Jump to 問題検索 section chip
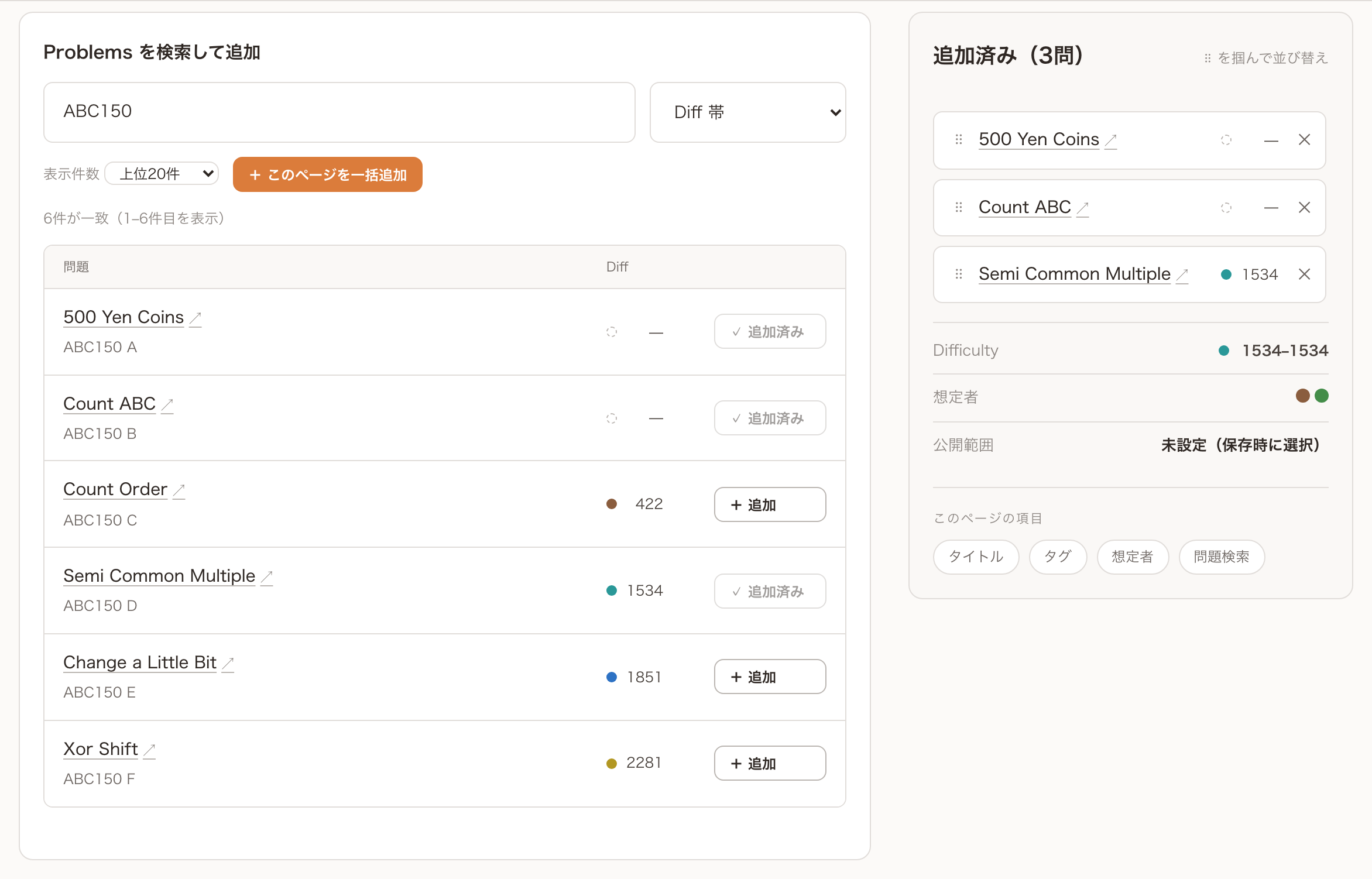 1222,557
